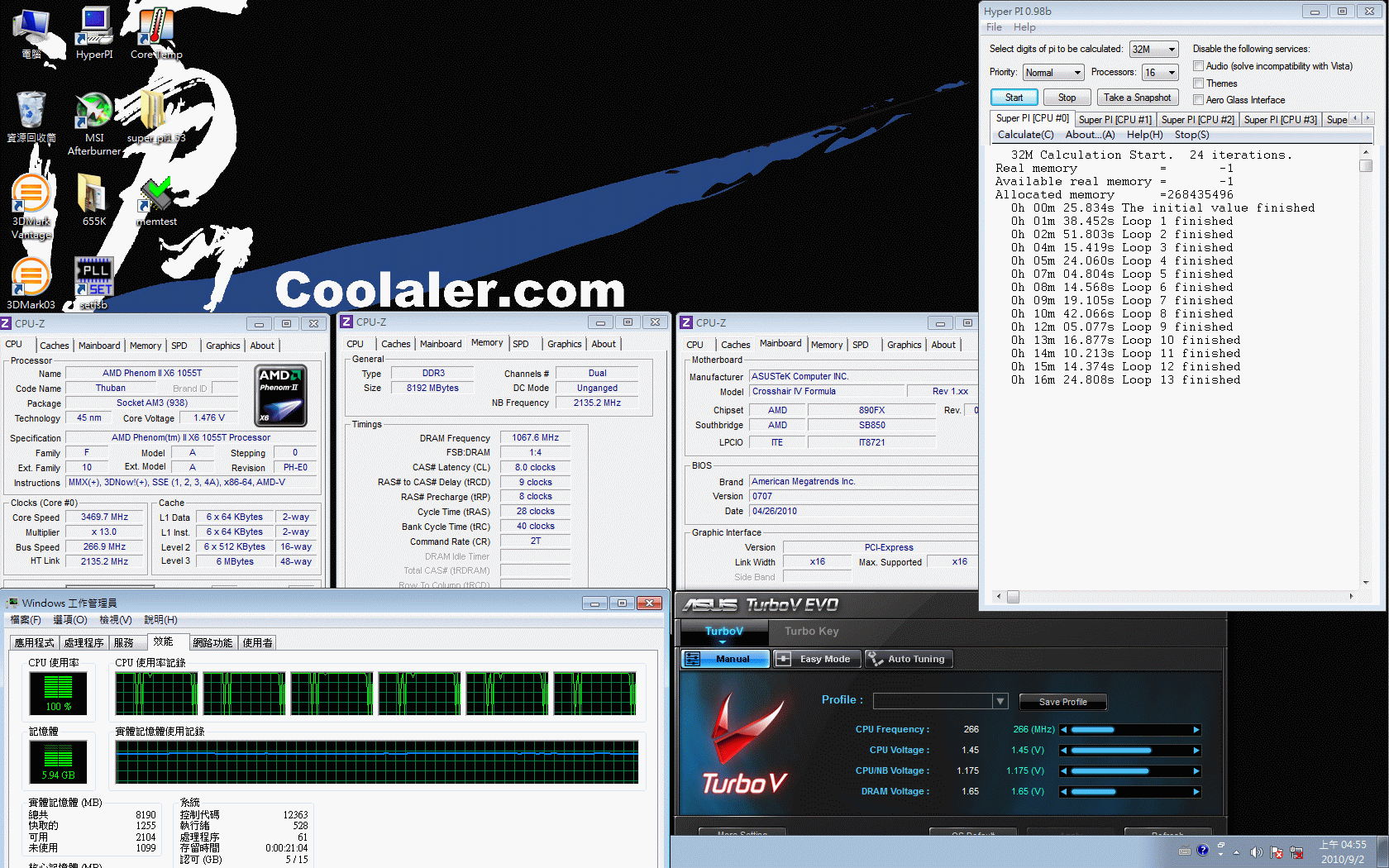Click the DRAM Voltage slider bar
1389x868 pixels.
click(x=1130, y=792)
